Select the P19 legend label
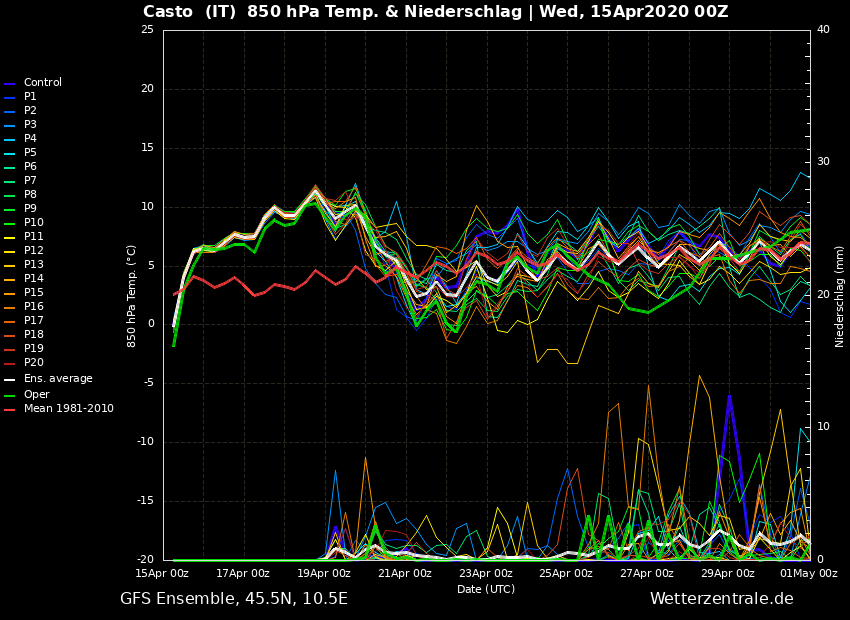Viewport: 850px width, 620px height. 33,348
